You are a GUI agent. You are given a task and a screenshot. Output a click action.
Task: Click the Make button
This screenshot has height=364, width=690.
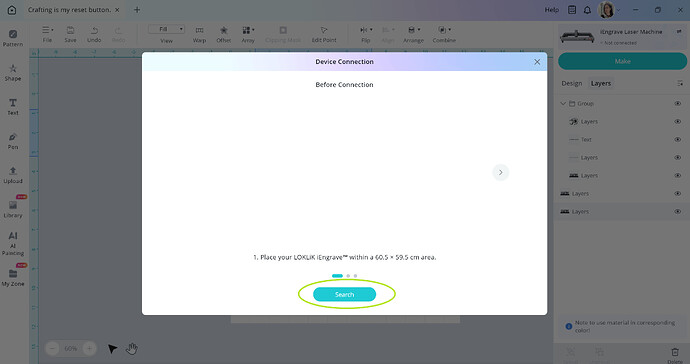coord(622,61)
